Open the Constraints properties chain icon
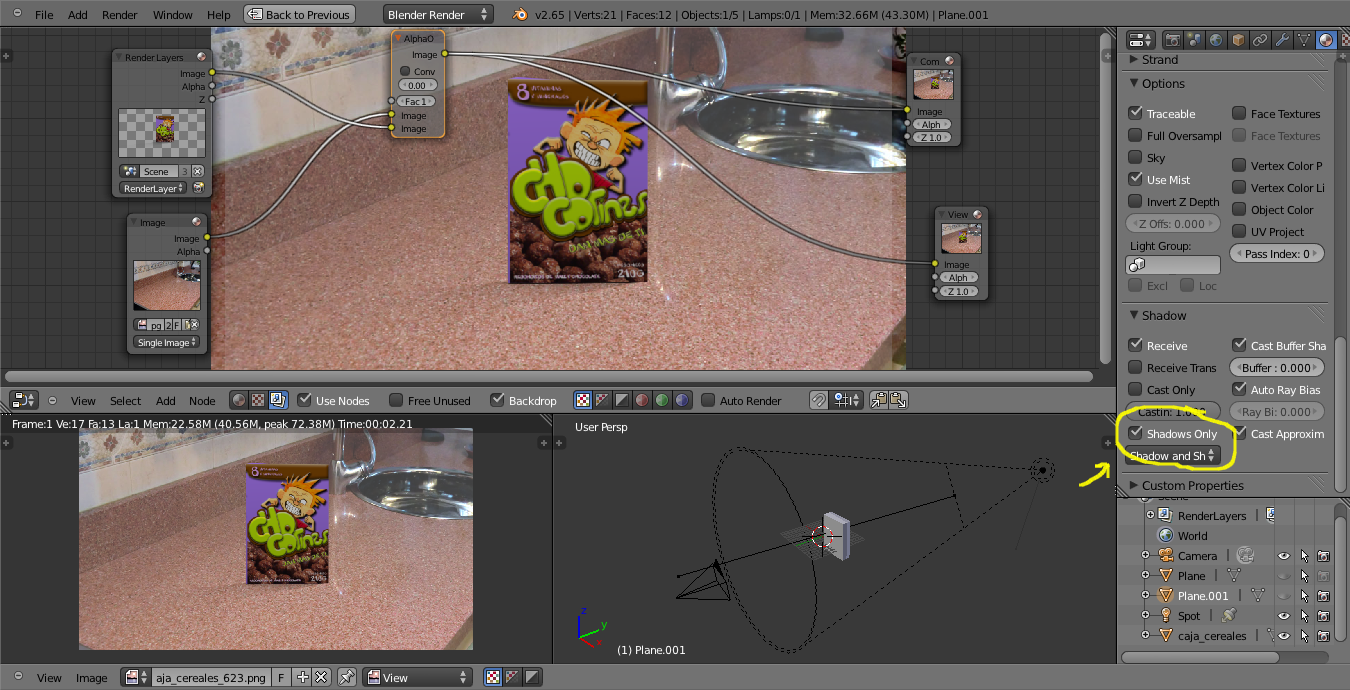This screenshot has height=690, width=1350. tap(1260, 40)
